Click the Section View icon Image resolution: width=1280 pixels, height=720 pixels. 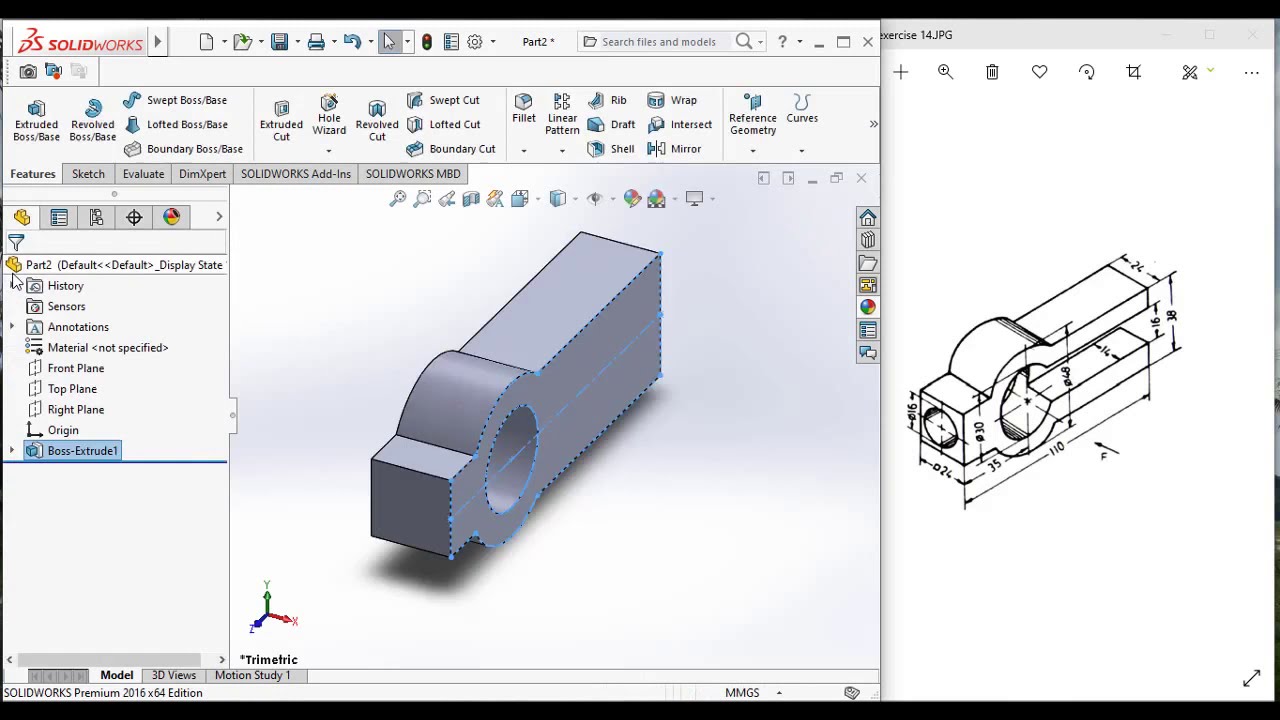(471, 199)
